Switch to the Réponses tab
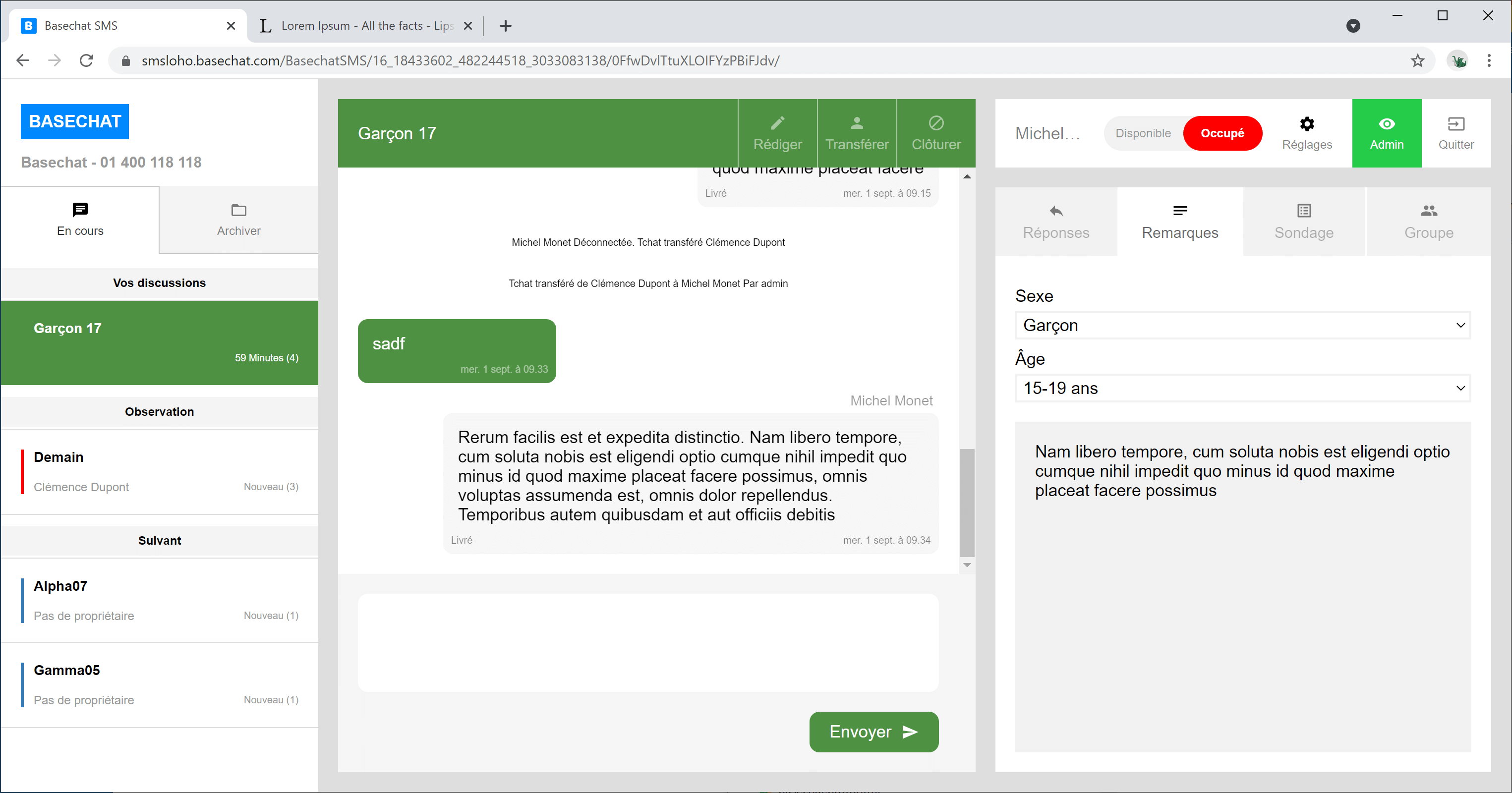Viewport: 1512px width, 793px height. 1055,222
